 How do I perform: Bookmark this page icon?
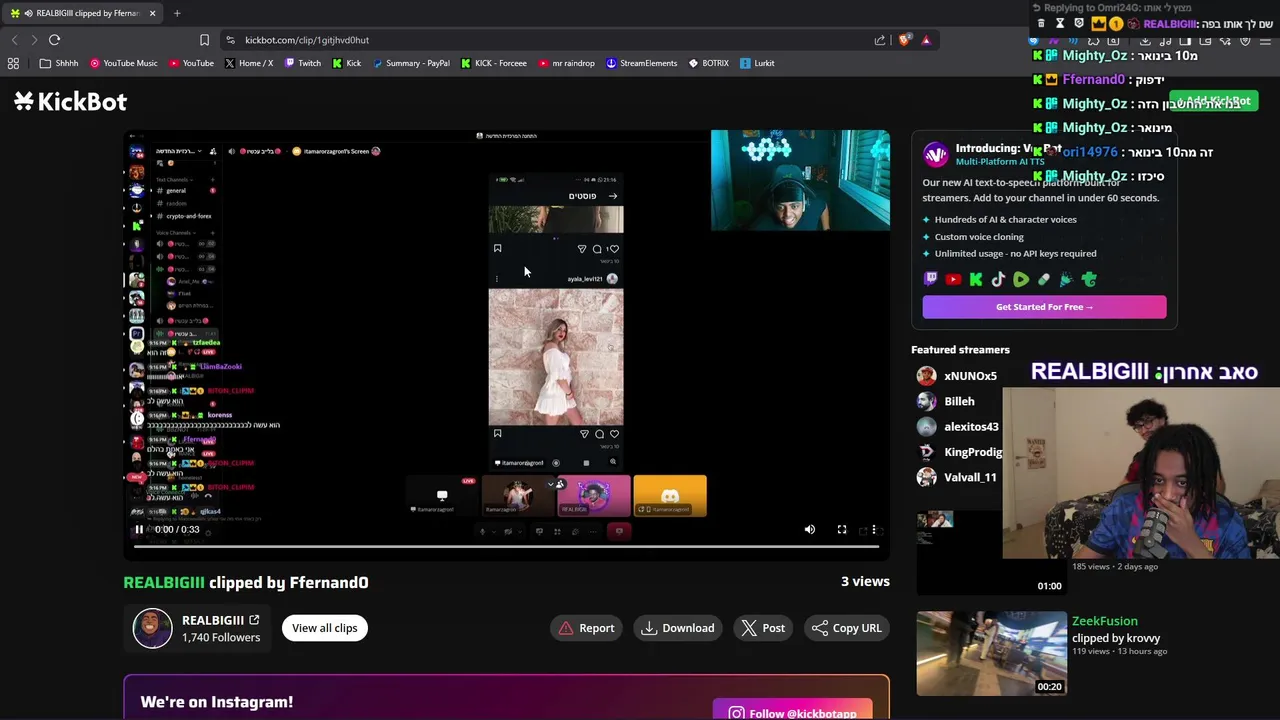point(204,40)
